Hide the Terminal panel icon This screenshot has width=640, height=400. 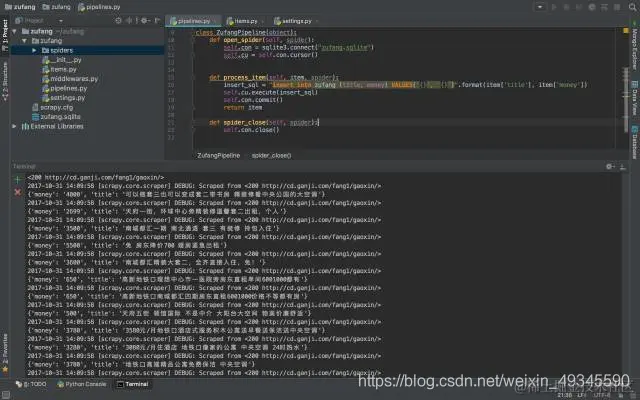pos(622,167)
